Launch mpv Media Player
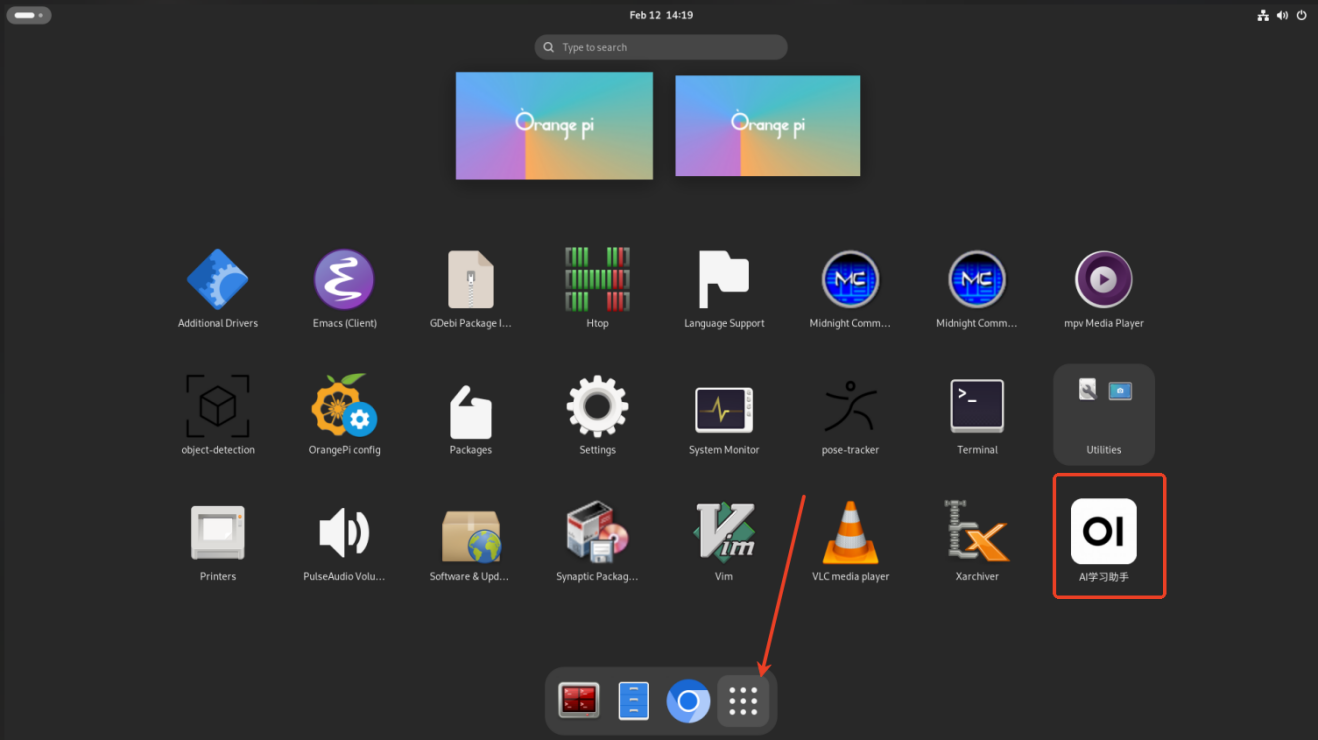The image size is (1318, 740). (x=1104, y=280)
